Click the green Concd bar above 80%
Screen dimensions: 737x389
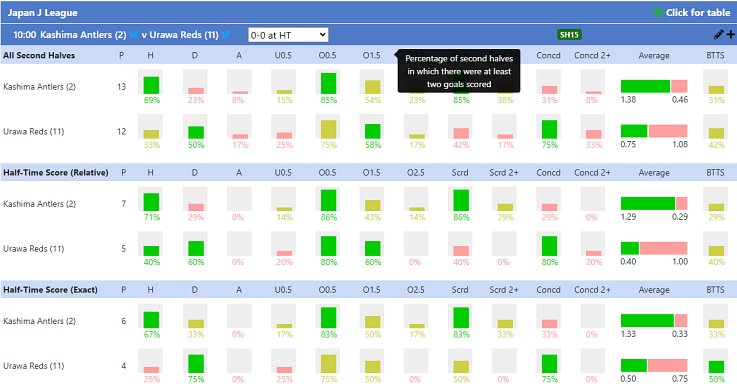[549, 246]
